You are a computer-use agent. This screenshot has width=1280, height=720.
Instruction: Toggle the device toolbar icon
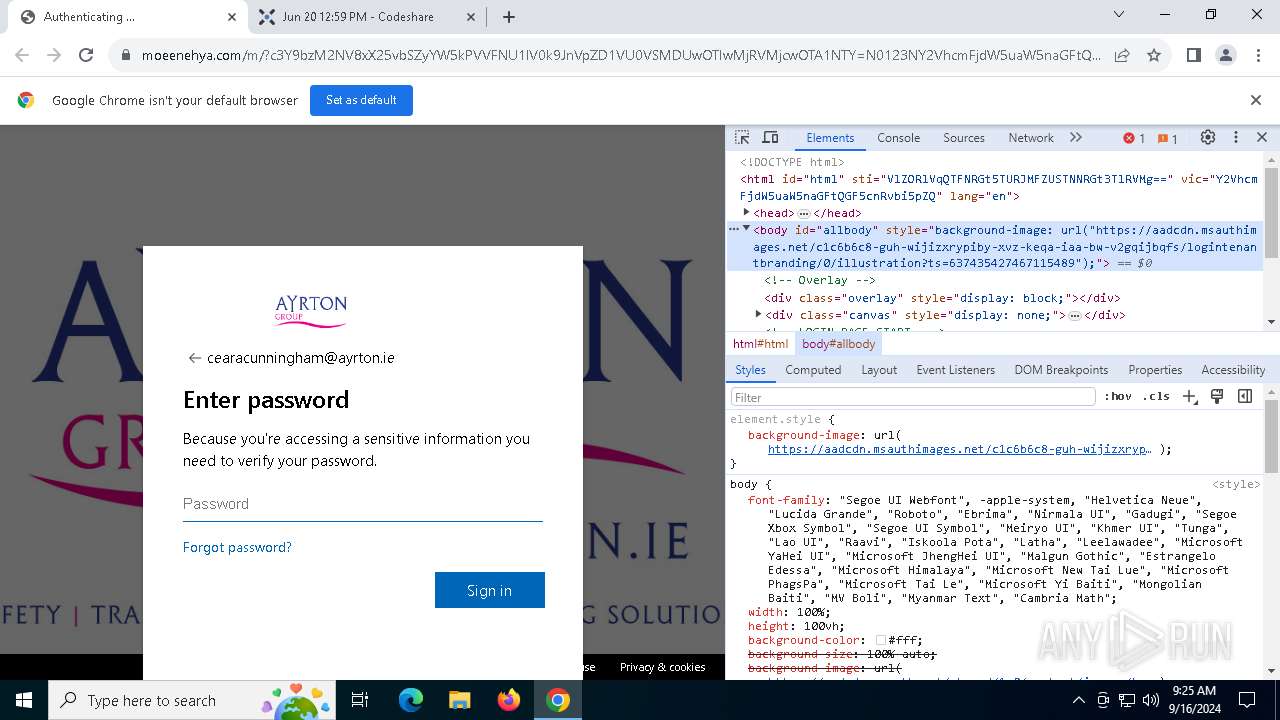tap(770, 138)
